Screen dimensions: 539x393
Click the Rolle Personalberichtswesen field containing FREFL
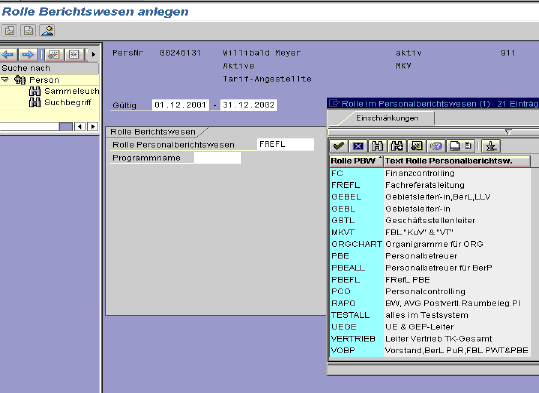click(x=285, y=144)
